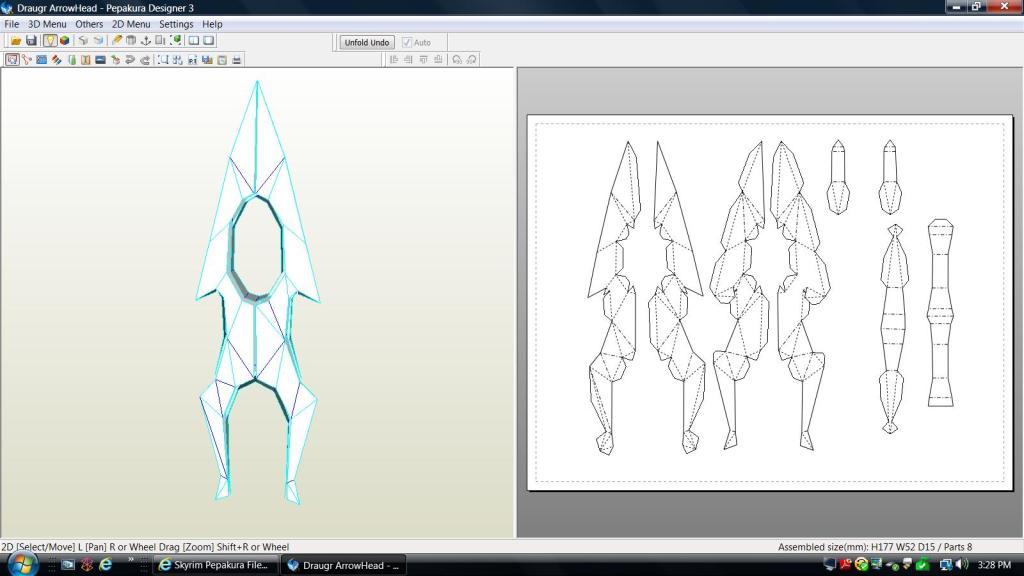1024x576 pixels.
Task: Click the rotate clockwise icon
Action: [x=472, y=59]
